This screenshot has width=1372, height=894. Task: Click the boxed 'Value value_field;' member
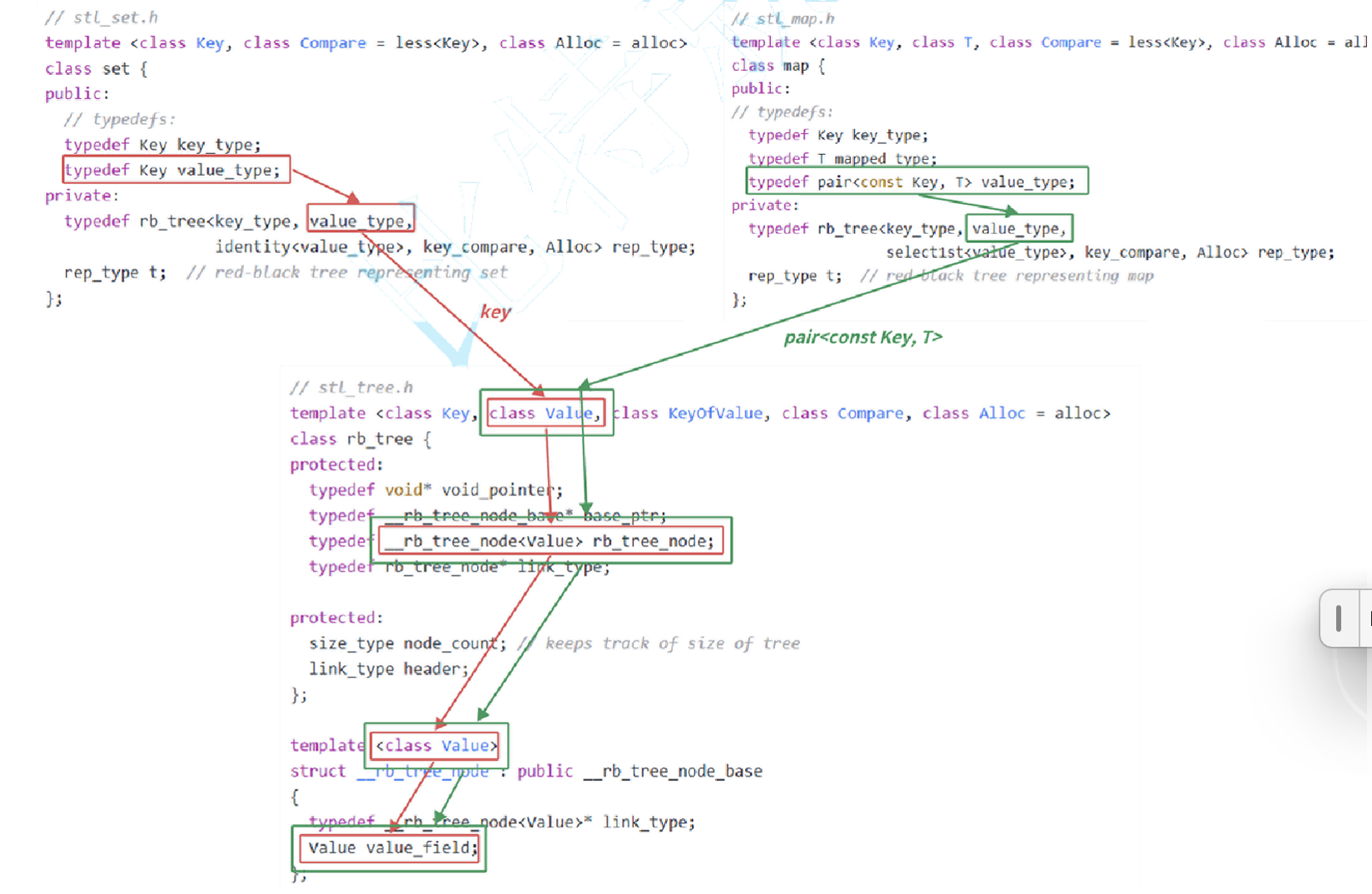tap(389, 848)
